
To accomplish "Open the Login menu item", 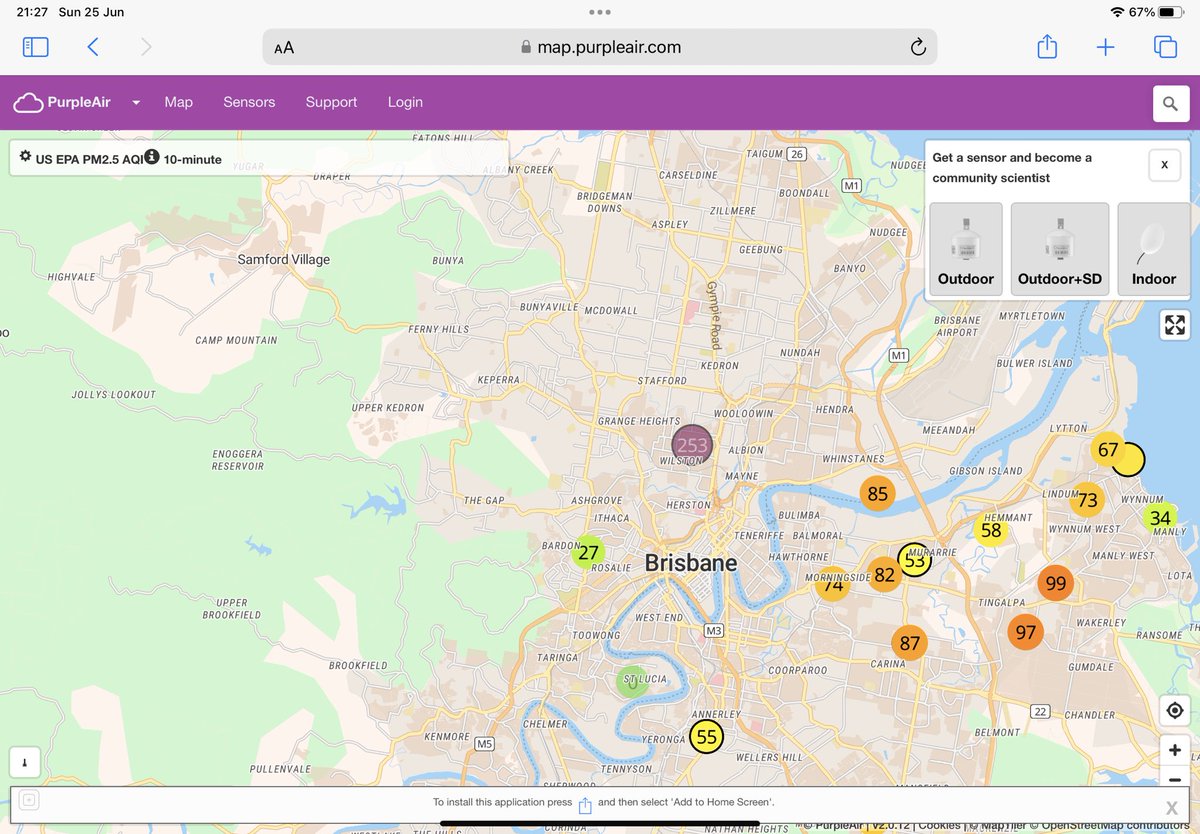I will [405, 102].
